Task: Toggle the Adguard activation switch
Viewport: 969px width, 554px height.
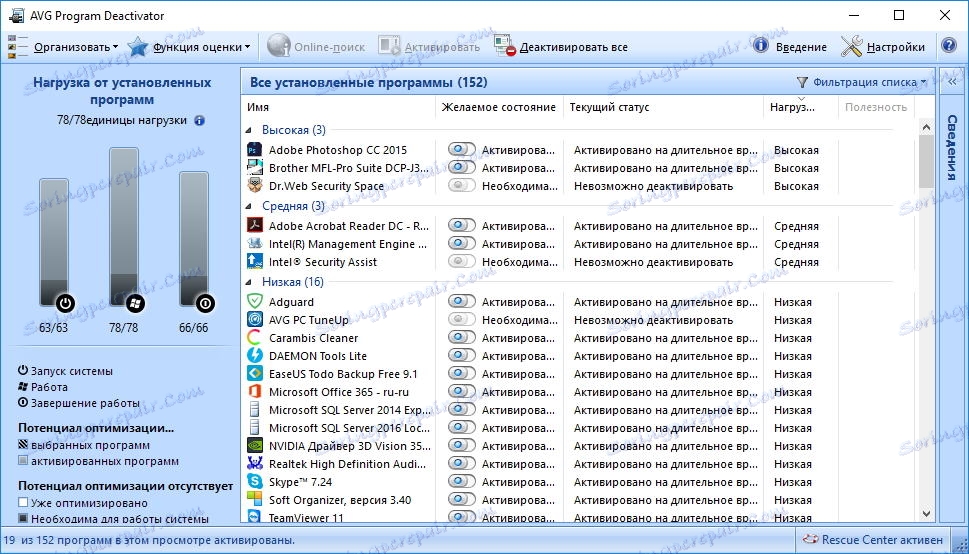Action: click(462, 302)
